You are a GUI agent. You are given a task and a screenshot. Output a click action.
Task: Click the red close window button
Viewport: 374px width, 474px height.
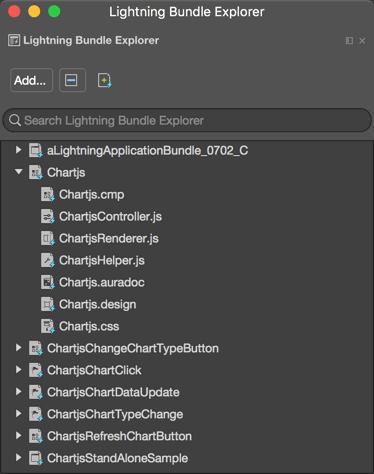tap(14, 11)
